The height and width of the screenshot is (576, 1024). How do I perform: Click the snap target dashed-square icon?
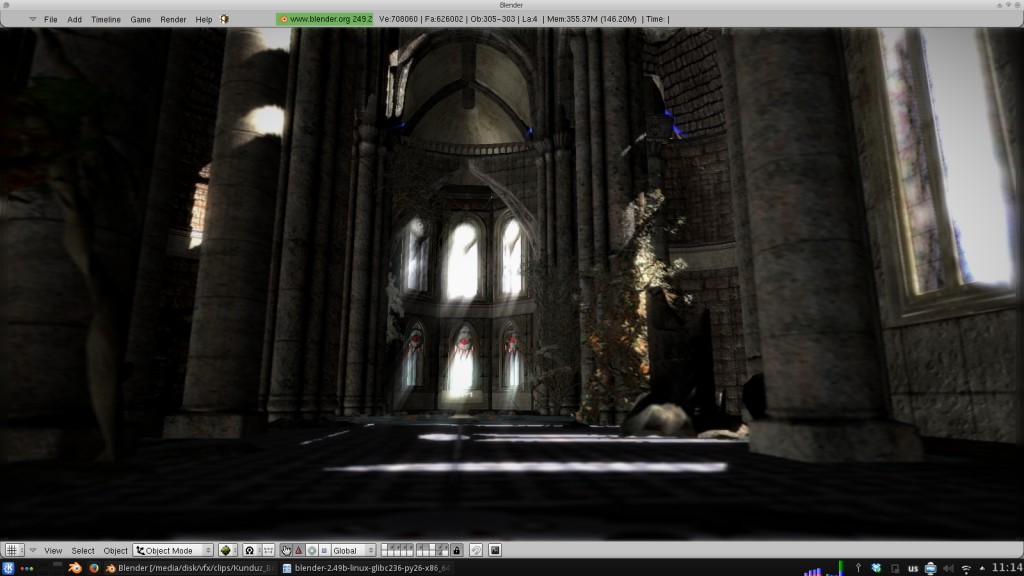coord(269,550)
